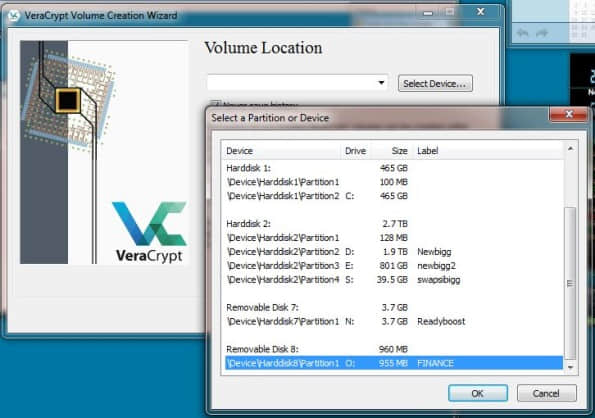The height and width of the screenshot is (418, 595).
Task: Click the VeraCrypt VC logo image
Action: [x=150, y=232]
